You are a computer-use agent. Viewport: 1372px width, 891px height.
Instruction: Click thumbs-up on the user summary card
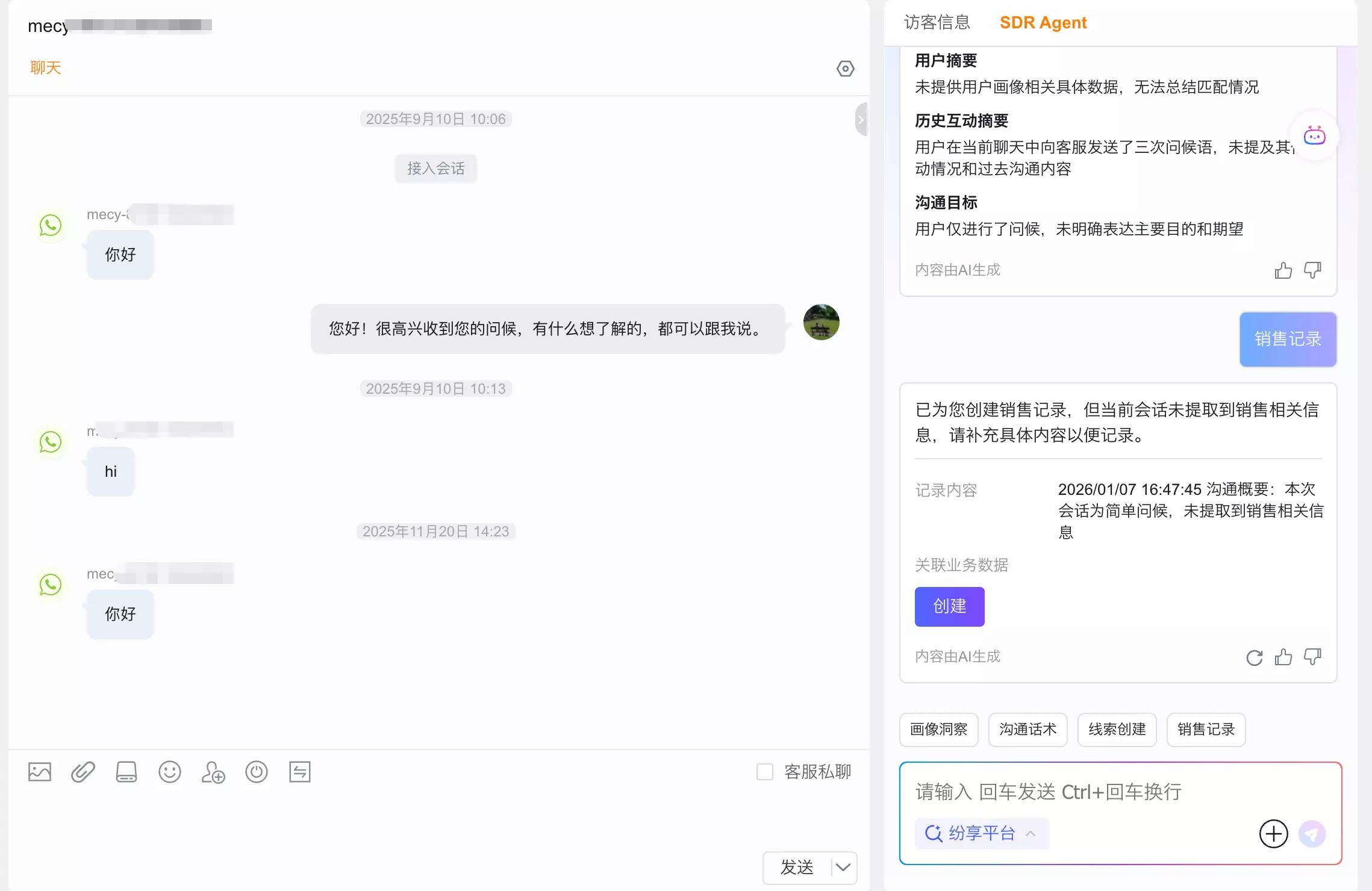pos(1283,270)
